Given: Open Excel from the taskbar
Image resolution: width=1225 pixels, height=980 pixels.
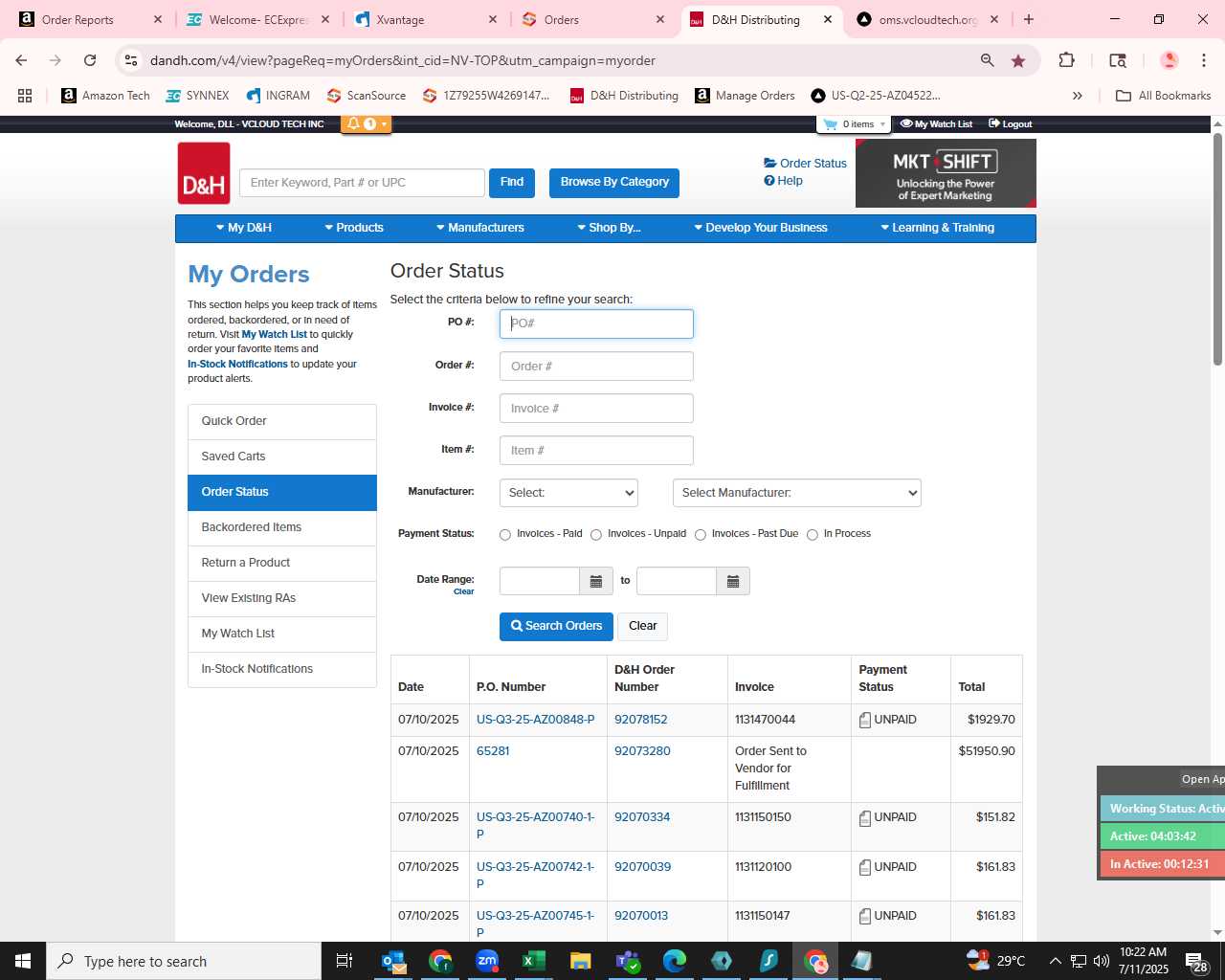Looking at the screenshot, I should pyautogui.click(x=534, y=961).
